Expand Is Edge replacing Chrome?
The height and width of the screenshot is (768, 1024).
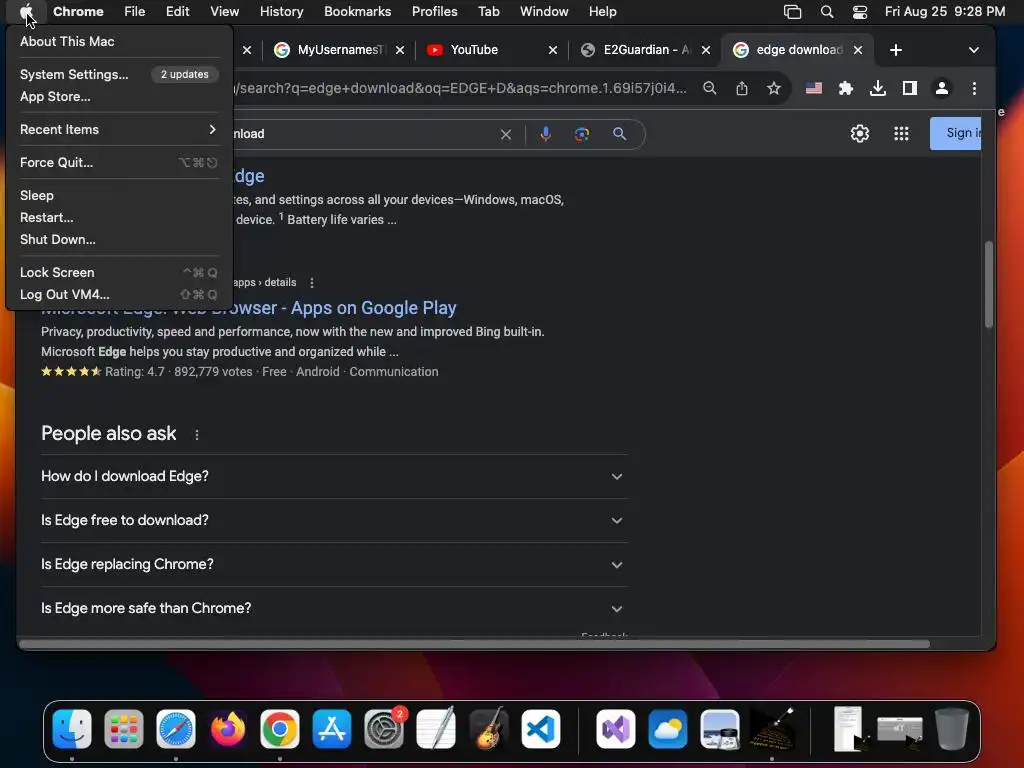tap(334, 564)
